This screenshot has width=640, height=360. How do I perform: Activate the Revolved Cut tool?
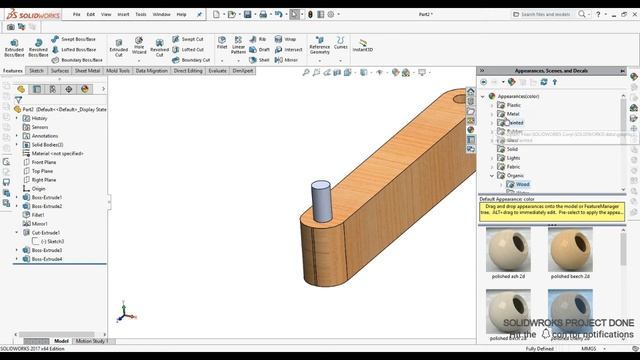click(x=159, y=48)
